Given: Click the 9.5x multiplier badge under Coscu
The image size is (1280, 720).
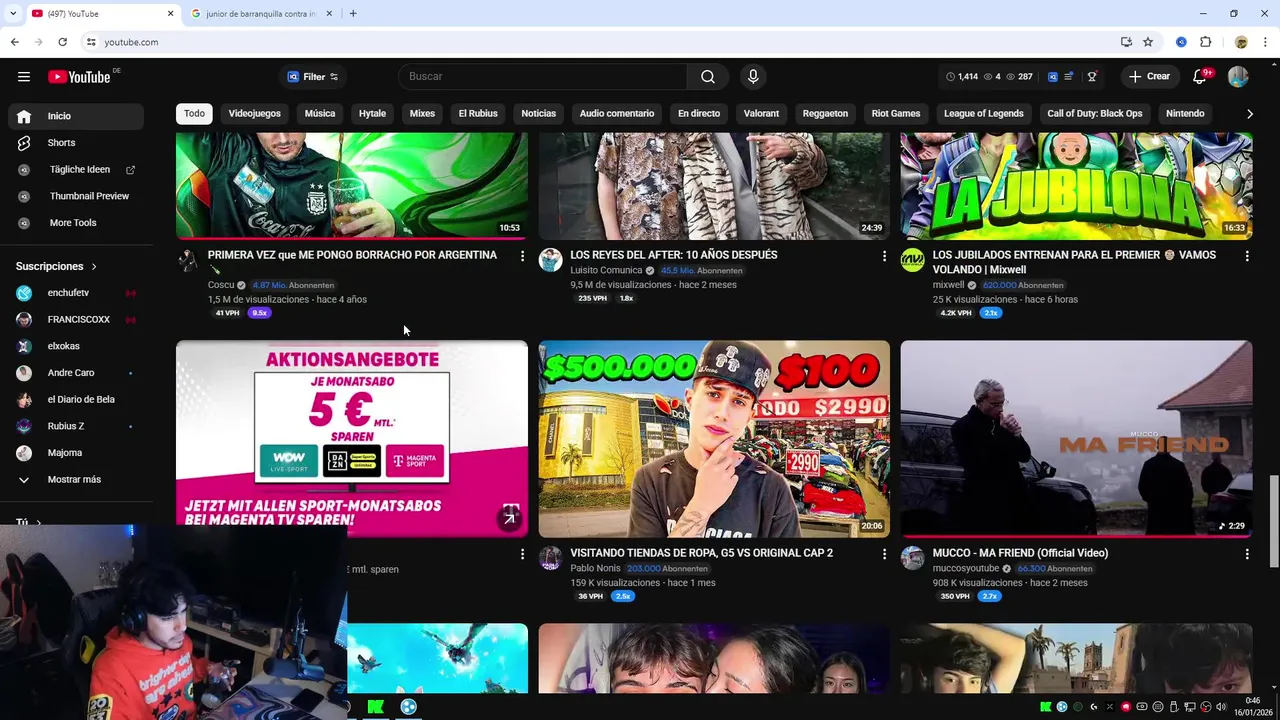Looking at the screenshot, I should point(260,313).
